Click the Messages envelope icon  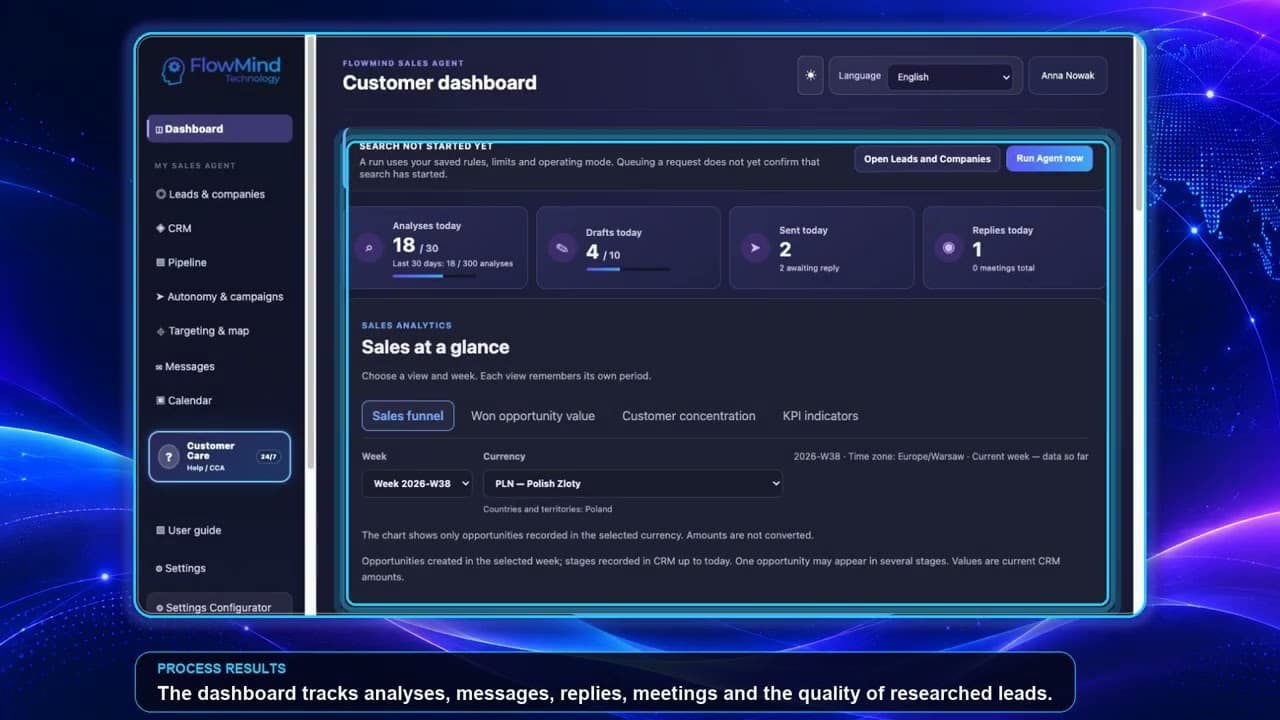159,367
